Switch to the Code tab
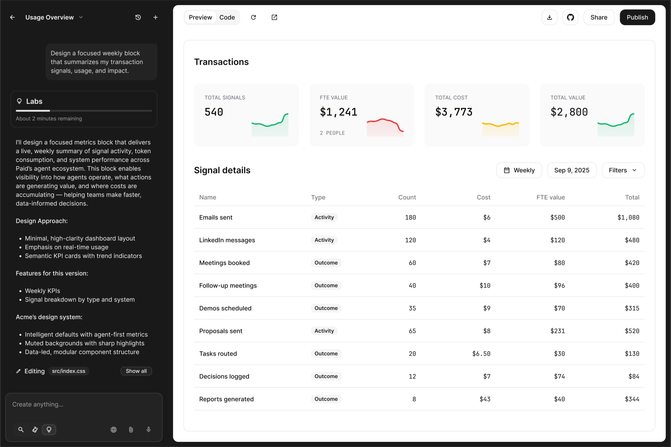Screen dimensions: 672x447 [227, 18]
